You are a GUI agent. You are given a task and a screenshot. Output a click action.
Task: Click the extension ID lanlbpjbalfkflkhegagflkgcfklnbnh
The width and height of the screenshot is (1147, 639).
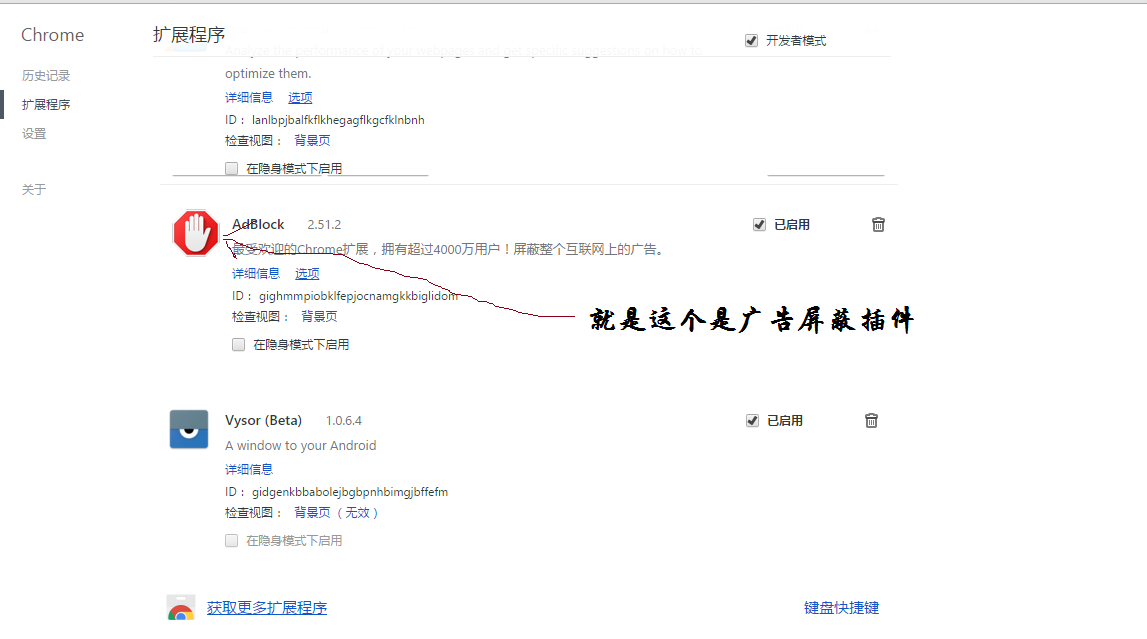[338, 120]
